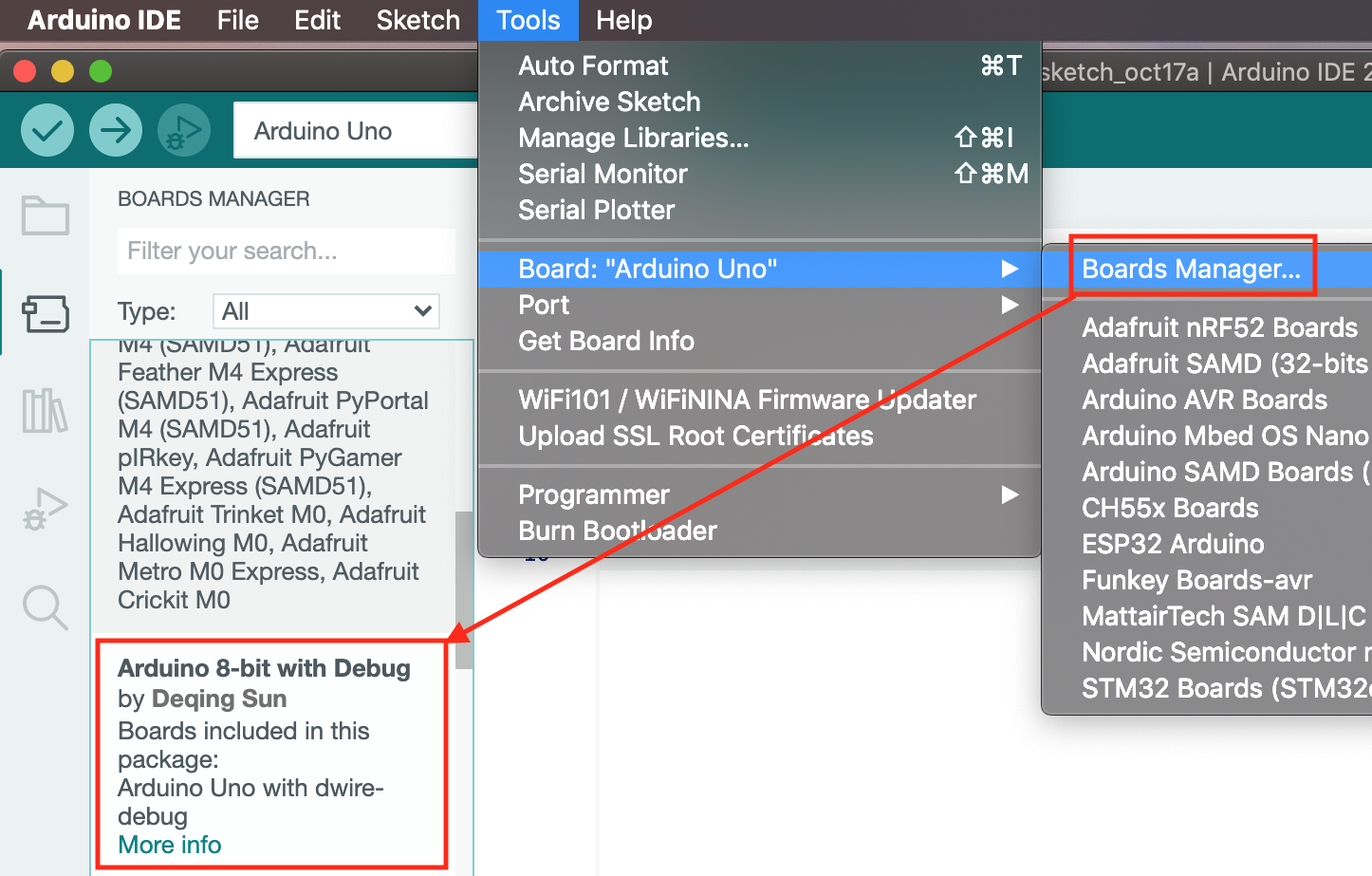The width and height of the screenshot is (1372, 876).
Task: Select Archive Sketch menu item
Action: tap(760, 102)
